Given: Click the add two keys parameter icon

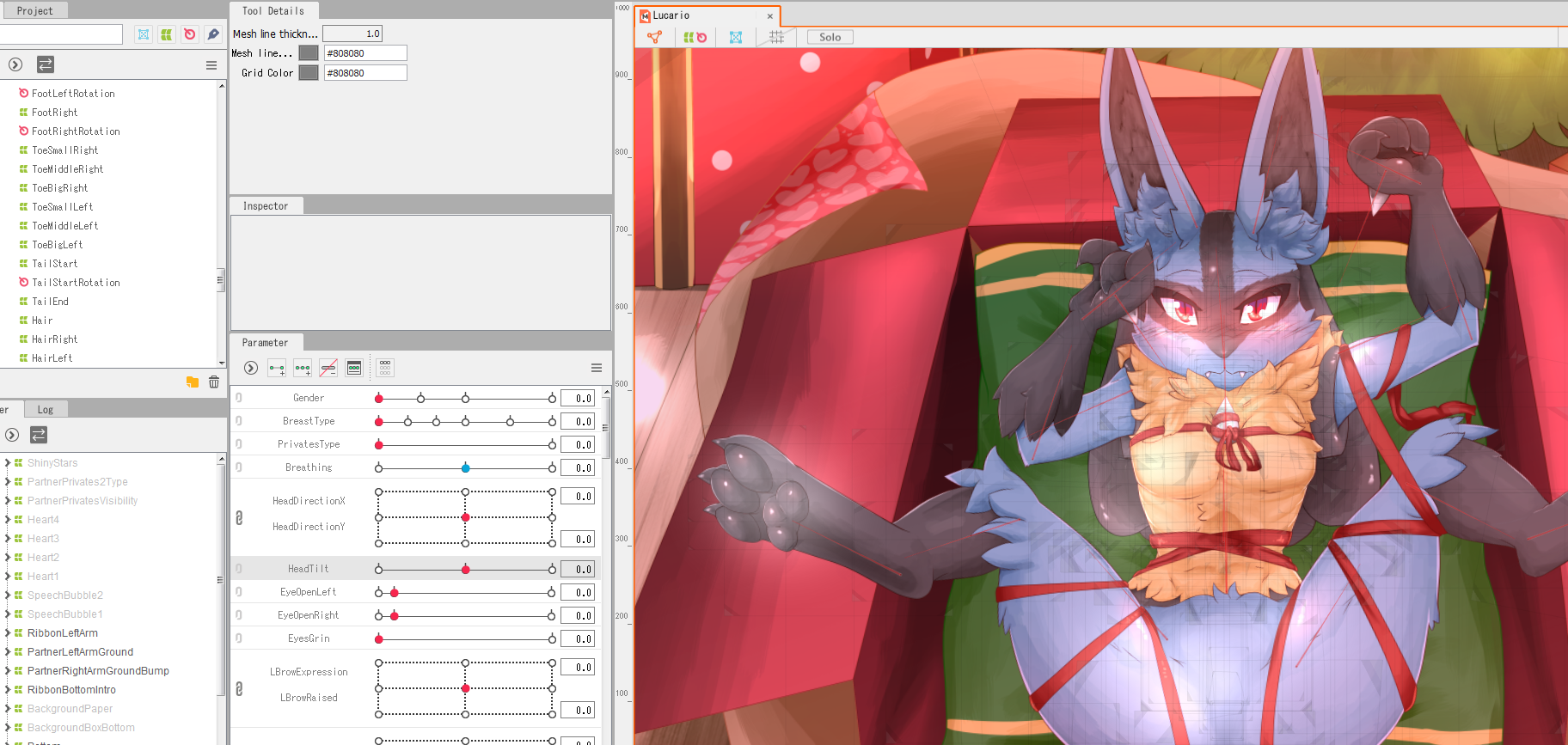Looking at the screenshot, I should tap(277, 369).
